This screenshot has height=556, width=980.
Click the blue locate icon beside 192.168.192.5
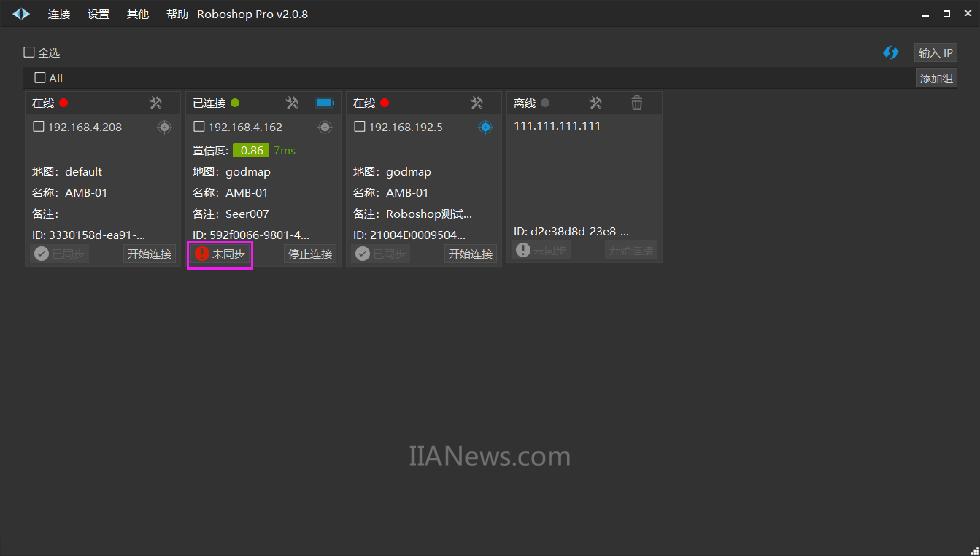[485, 127]
